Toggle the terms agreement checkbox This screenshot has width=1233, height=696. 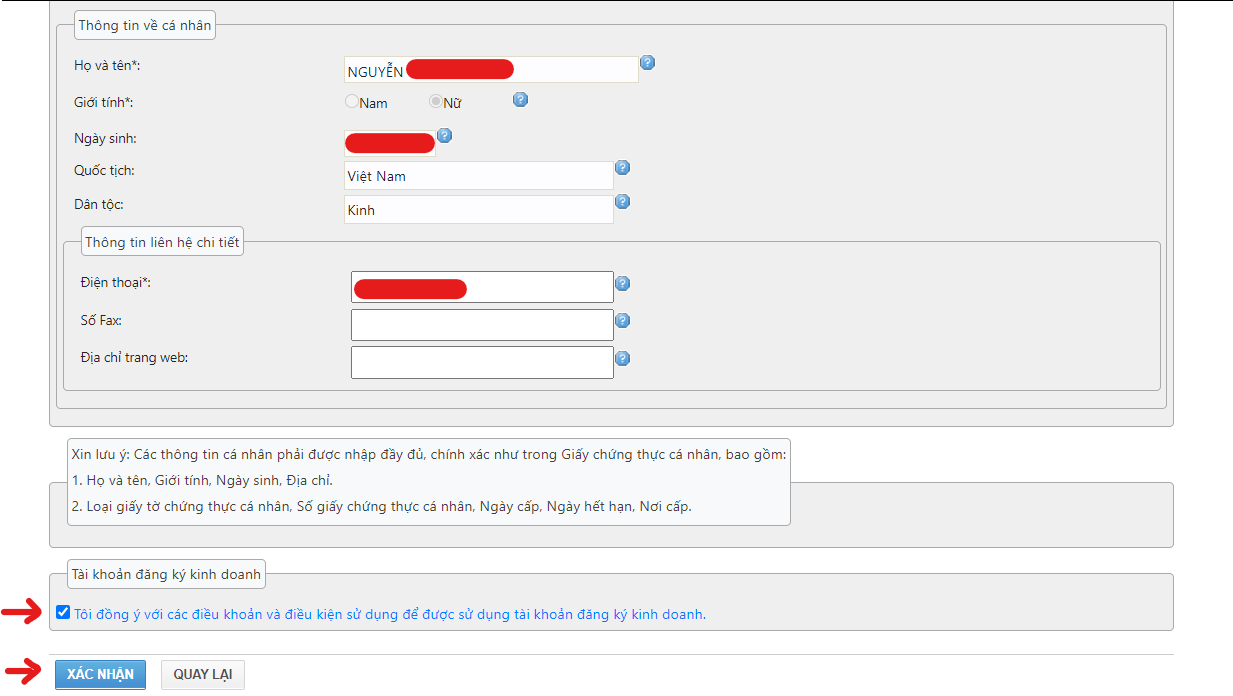(x=64, y=612)
